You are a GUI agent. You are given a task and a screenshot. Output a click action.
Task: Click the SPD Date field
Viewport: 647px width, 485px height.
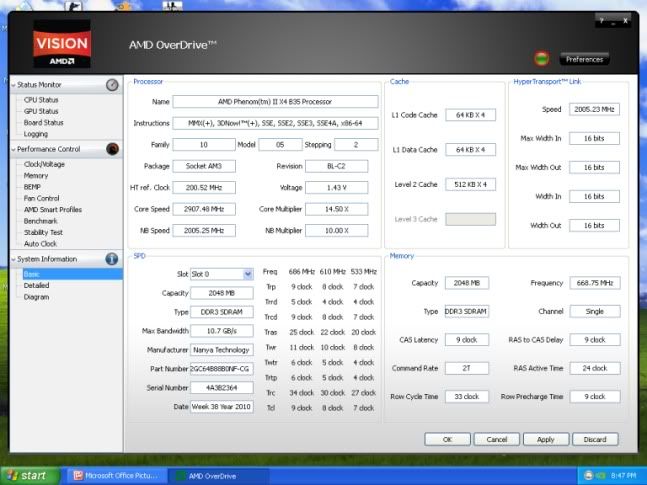pos(222,407)
